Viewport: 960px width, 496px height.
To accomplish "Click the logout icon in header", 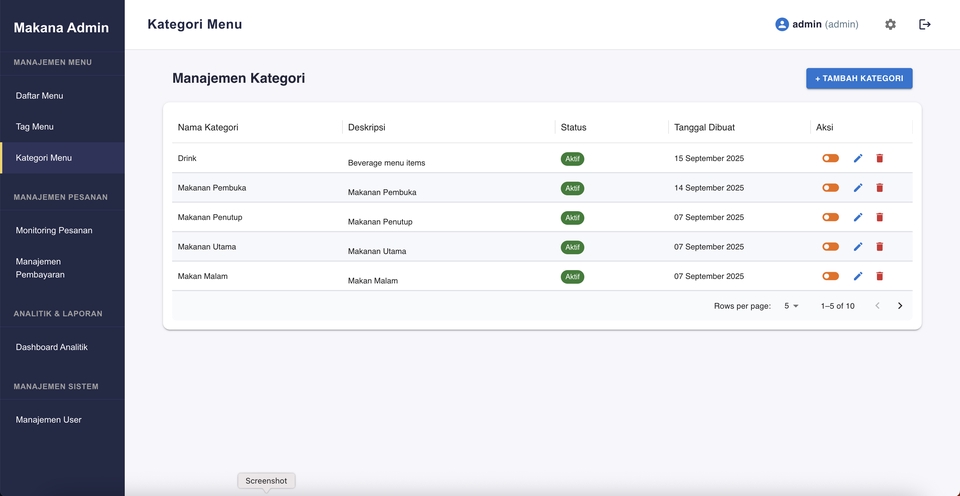I will 925,25.
